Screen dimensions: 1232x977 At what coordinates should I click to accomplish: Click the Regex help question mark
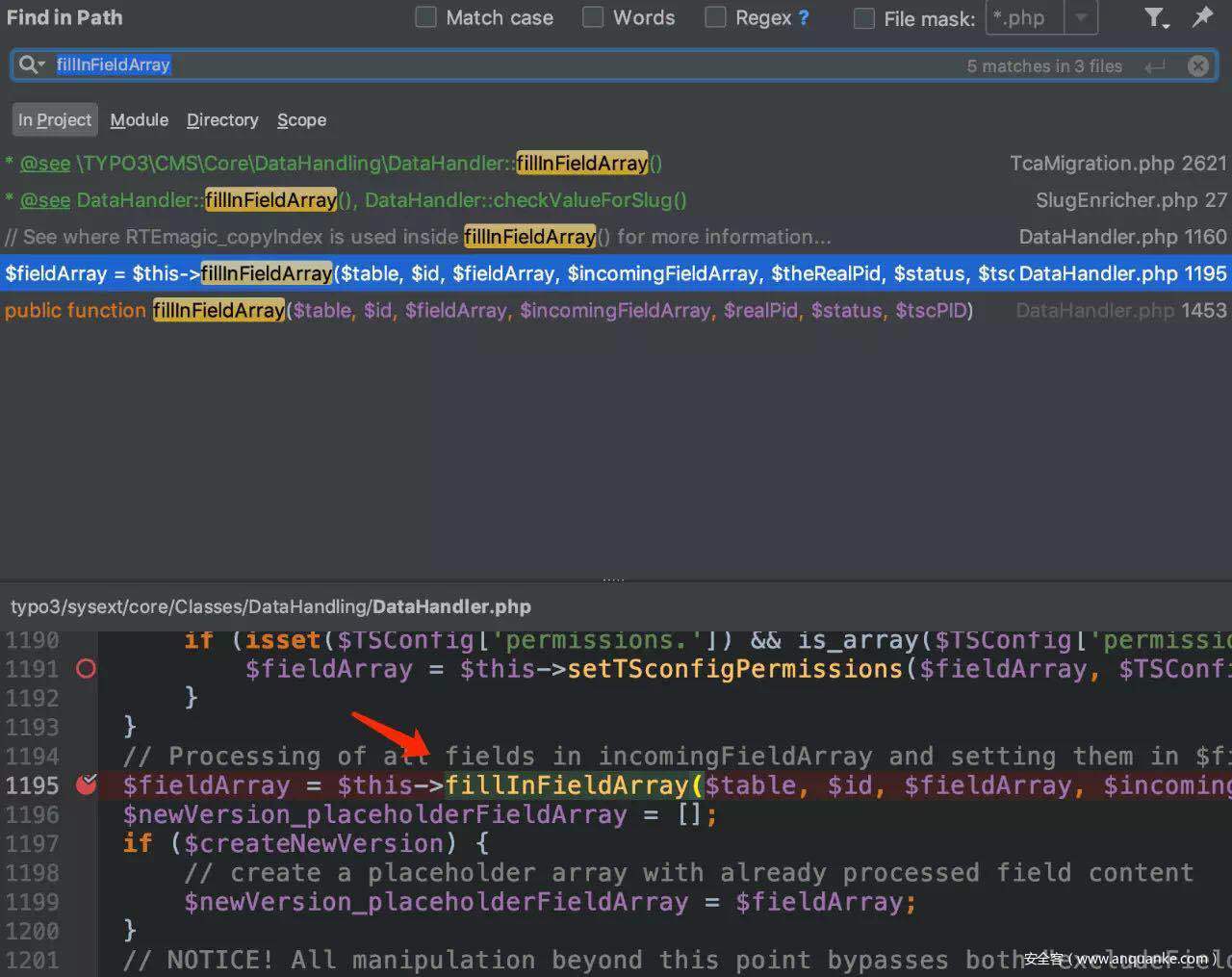tap(804, 18)
